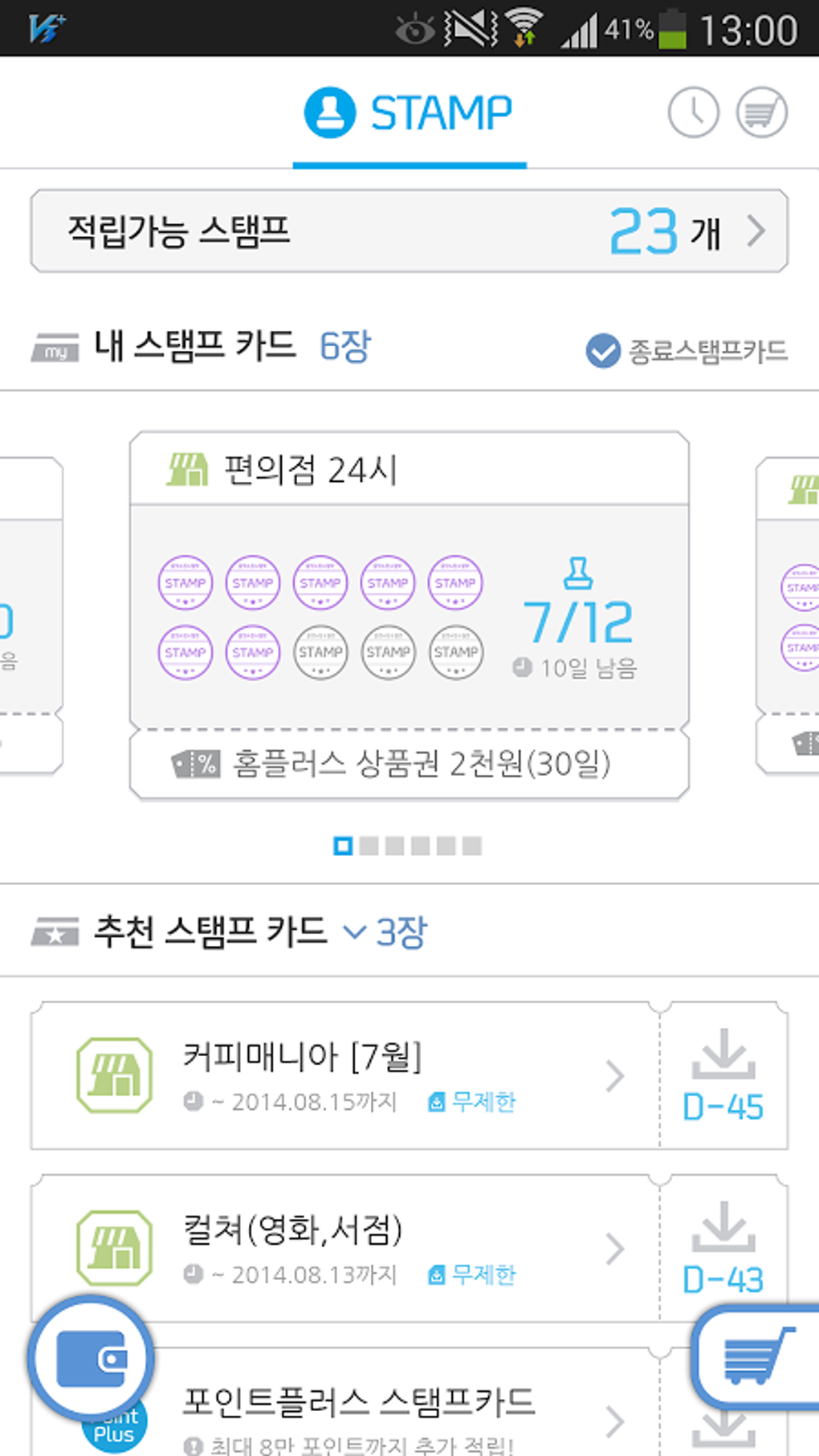This screenshot has width=819, height=1456.
Task: Toggle the 종료스탬프카드 checkbox
Action: click(603, 351)
